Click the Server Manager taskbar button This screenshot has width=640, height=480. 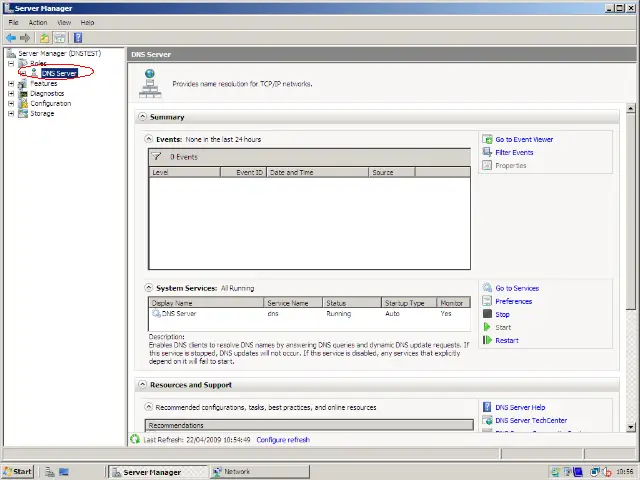pyautogui.click(x=158, y=472)
